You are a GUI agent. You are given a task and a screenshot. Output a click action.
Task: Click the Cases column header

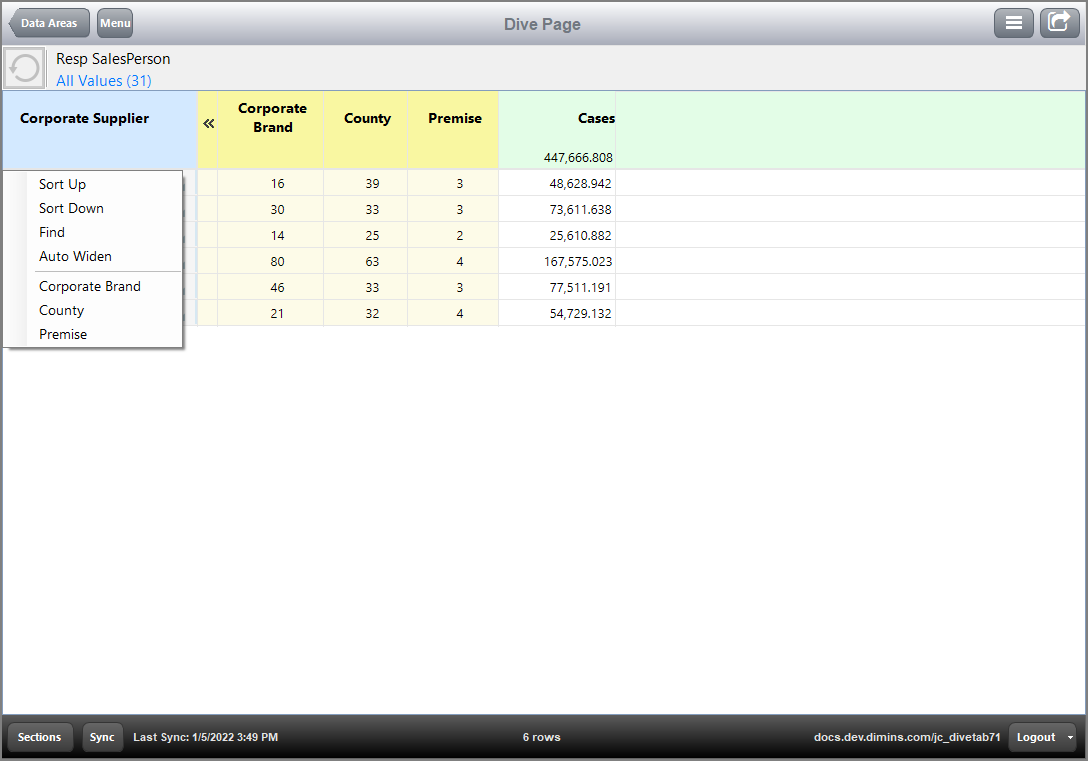(x=595, y=118)
